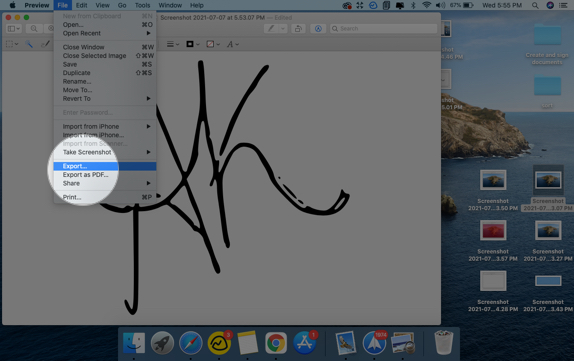This screenshot has height=361, width=574.
Task: Open the text style dropdown
Action: coord(232,44)
